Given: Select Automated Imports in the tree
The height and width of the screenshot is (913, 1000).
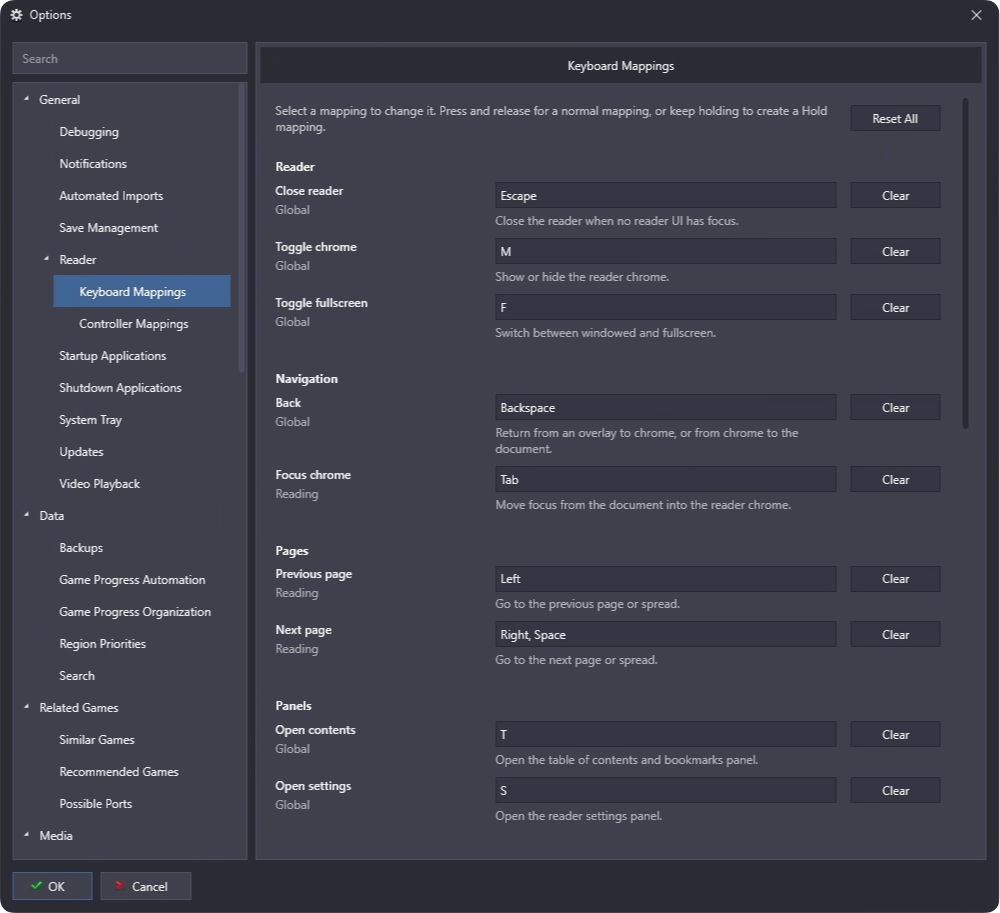Looking at the screenshot, I should 111,196.
